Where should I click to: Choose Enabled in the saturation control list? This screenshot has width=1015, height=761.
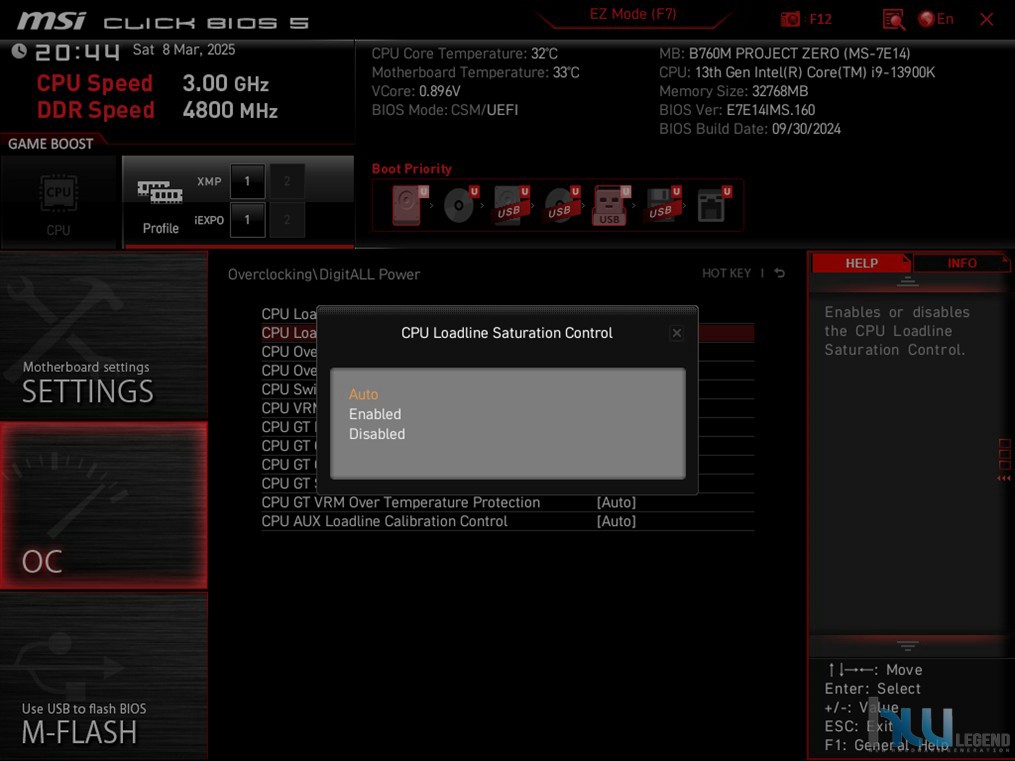(375, 414)
